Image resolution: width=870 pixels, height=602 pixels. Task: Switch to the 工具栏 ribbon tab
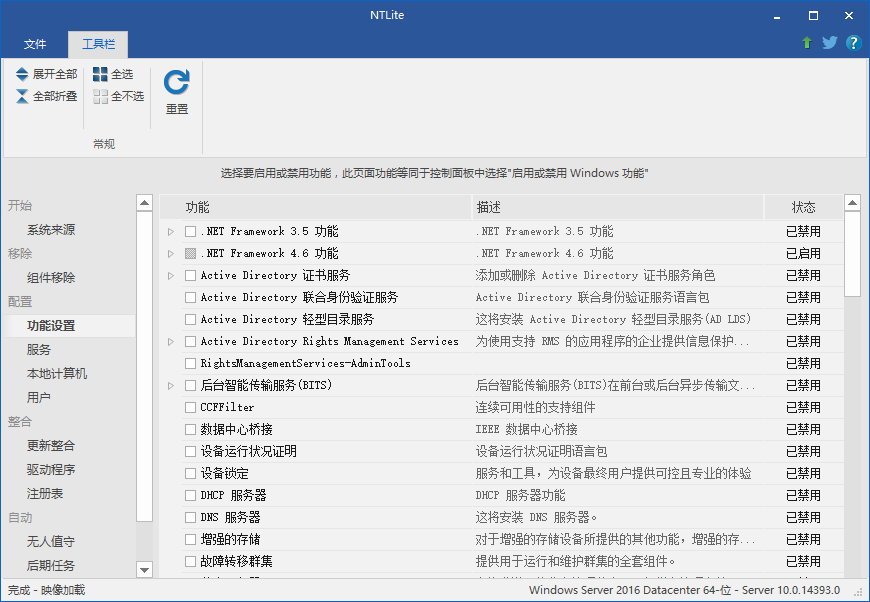coord(98,44)
